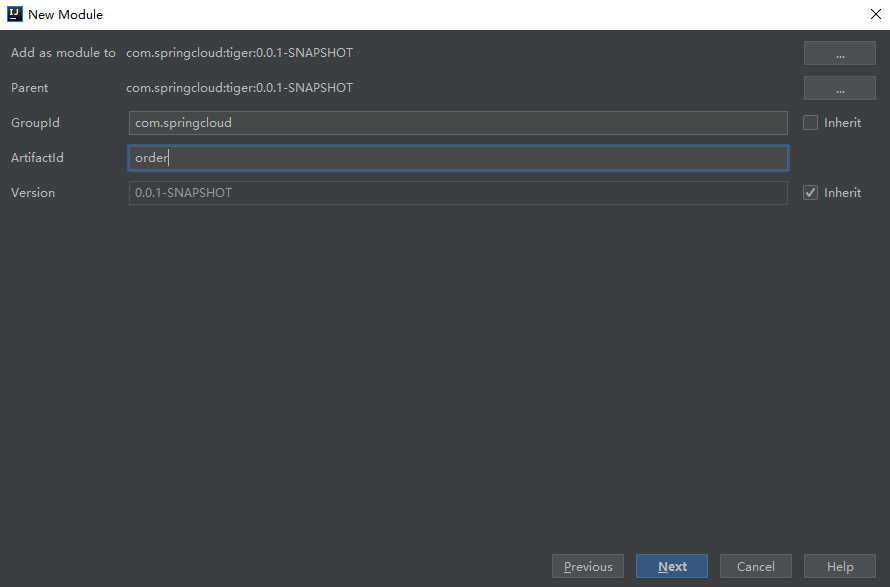890x587 pixels.
Task: Click the Next button to proceed
Action: click(671, 565)
